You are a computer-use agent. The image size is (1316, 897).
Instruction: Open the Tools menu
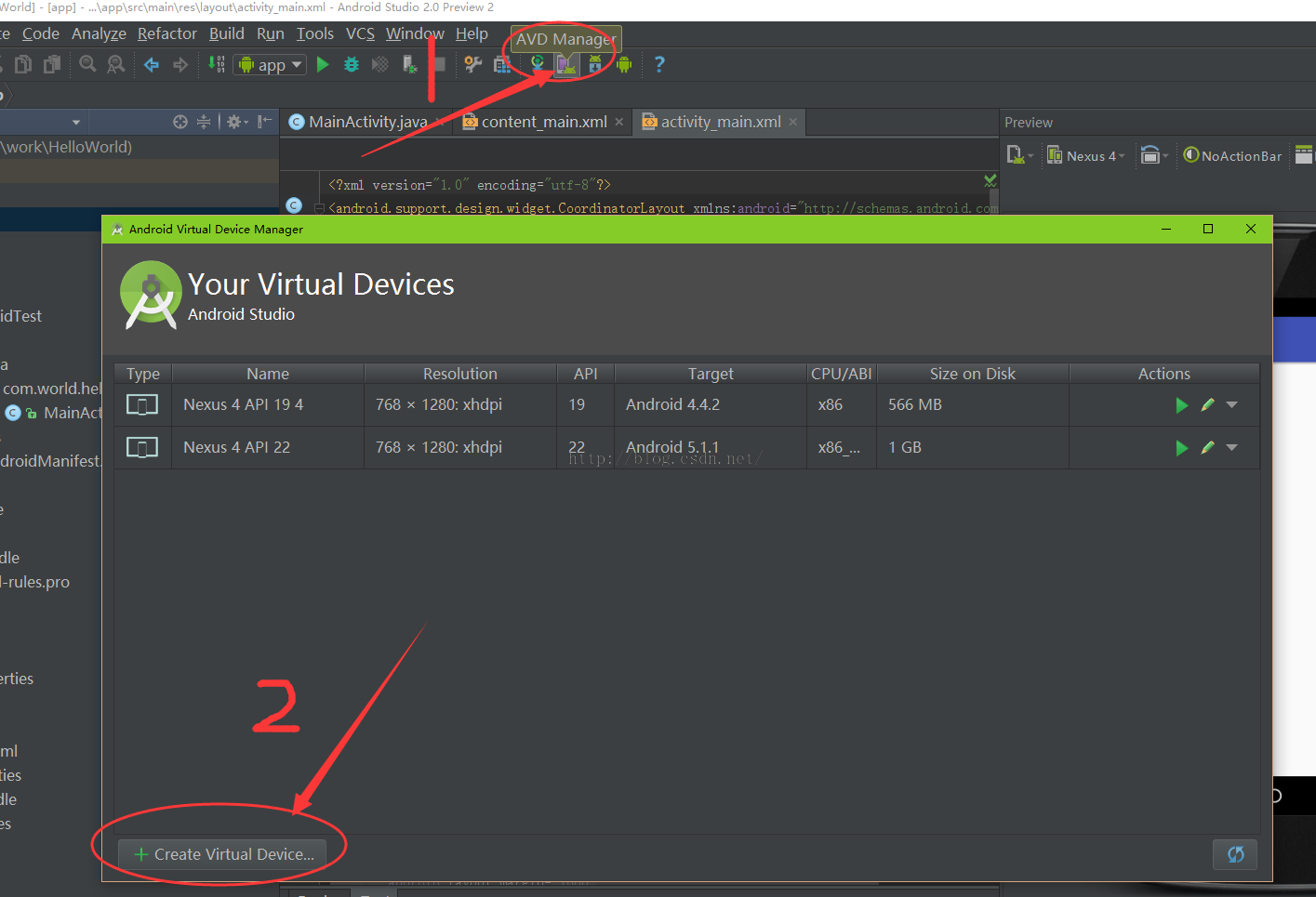click(x=315, y=33)
